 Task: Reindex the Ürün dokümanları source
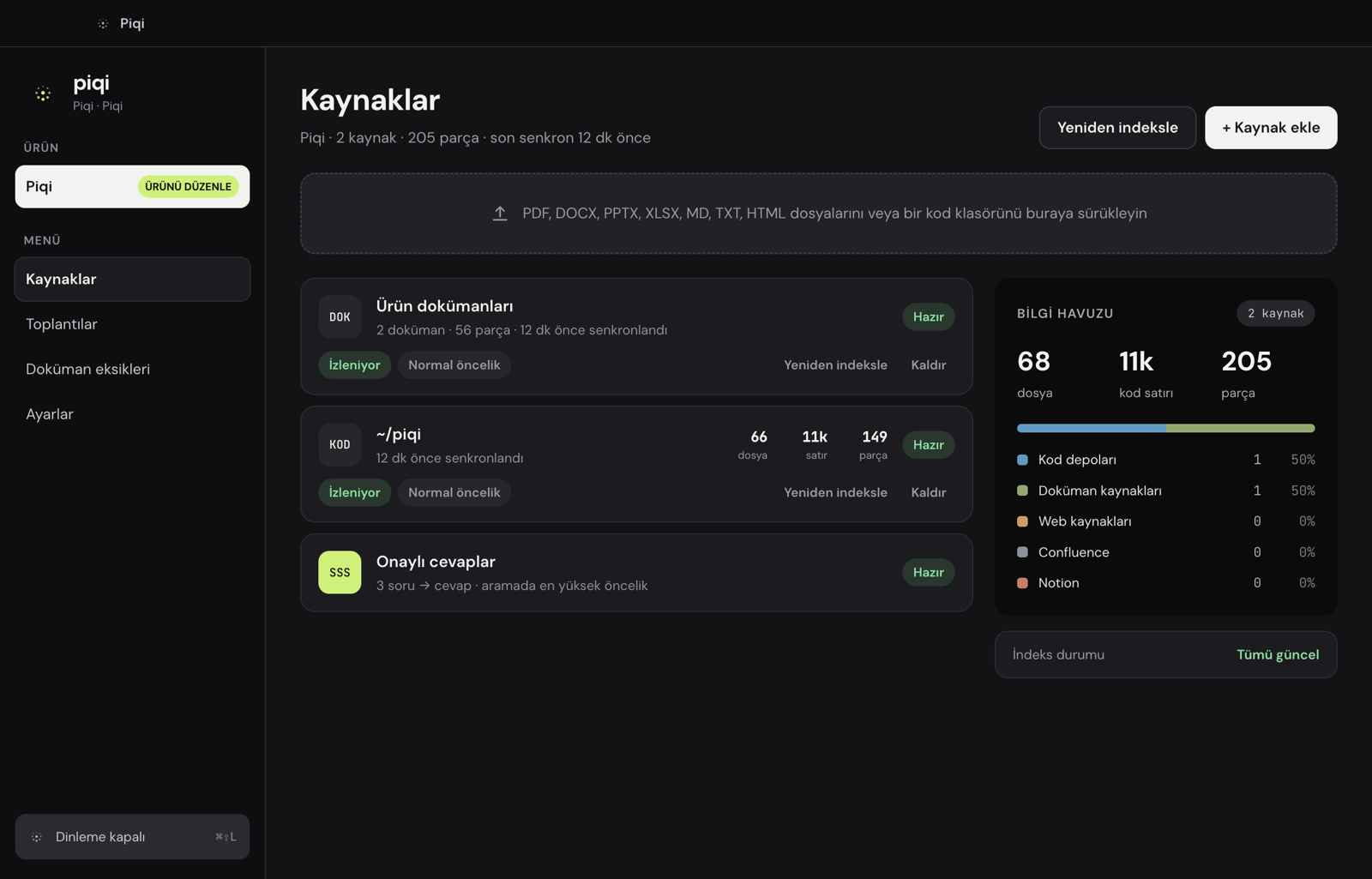[x=835, y=365]
